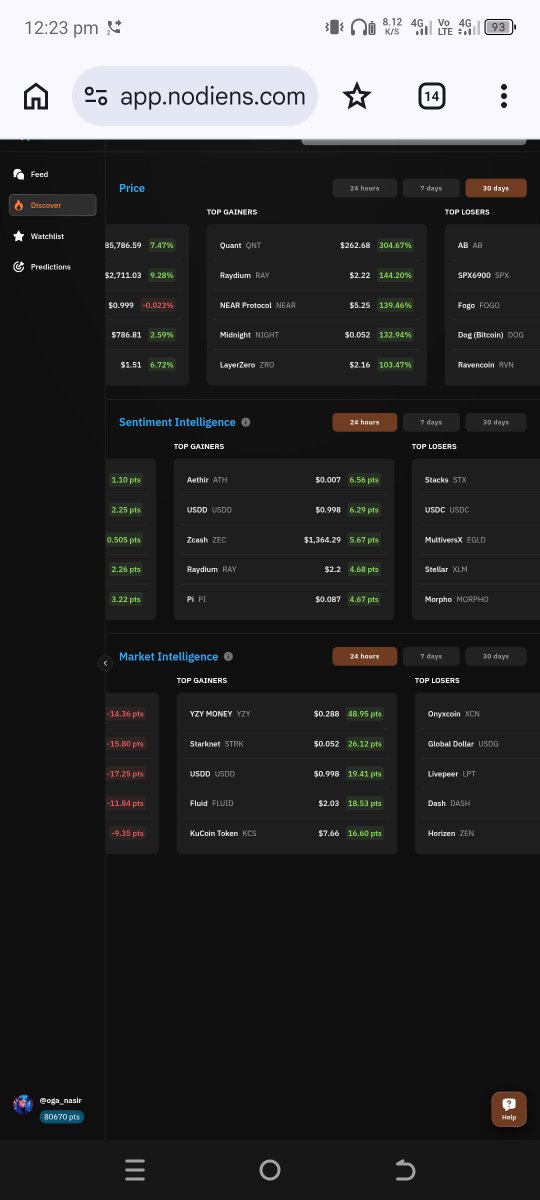Click Sentiment Intelligence info icon
Screen dimensions: 540x1200
tap(246, 422)
